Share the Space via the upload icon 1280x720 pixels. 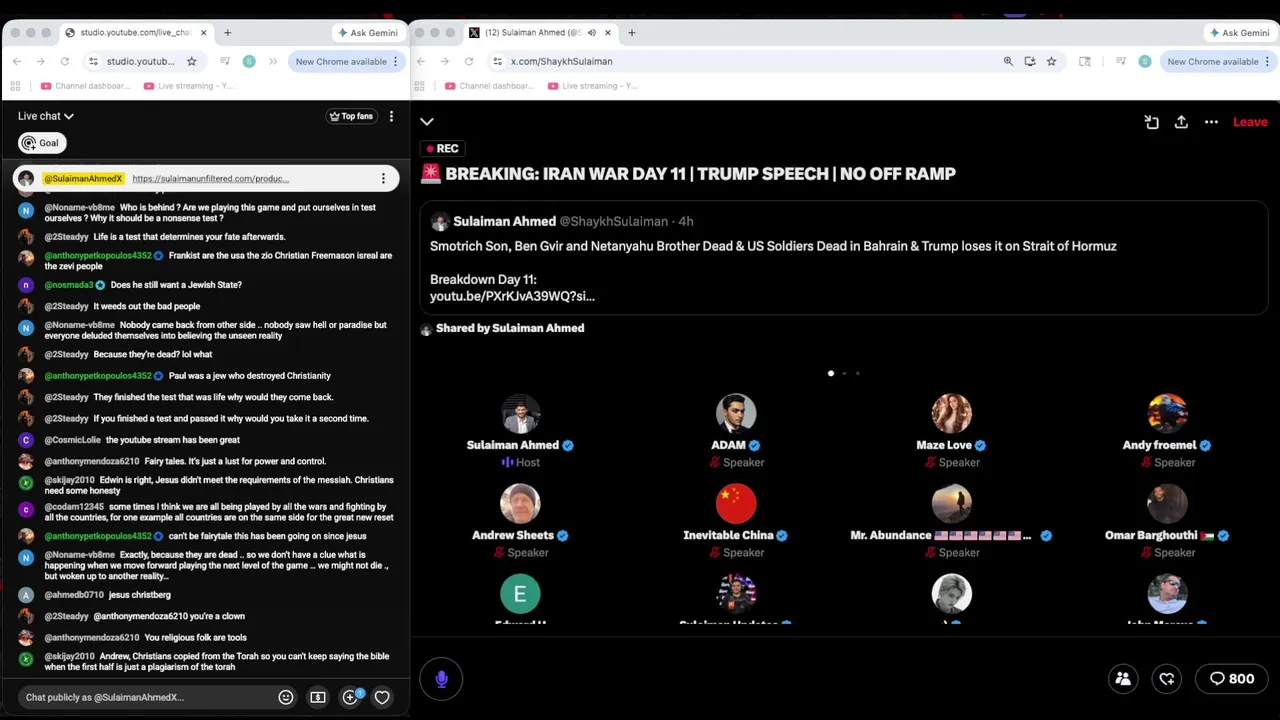[x=1181, y=122]
